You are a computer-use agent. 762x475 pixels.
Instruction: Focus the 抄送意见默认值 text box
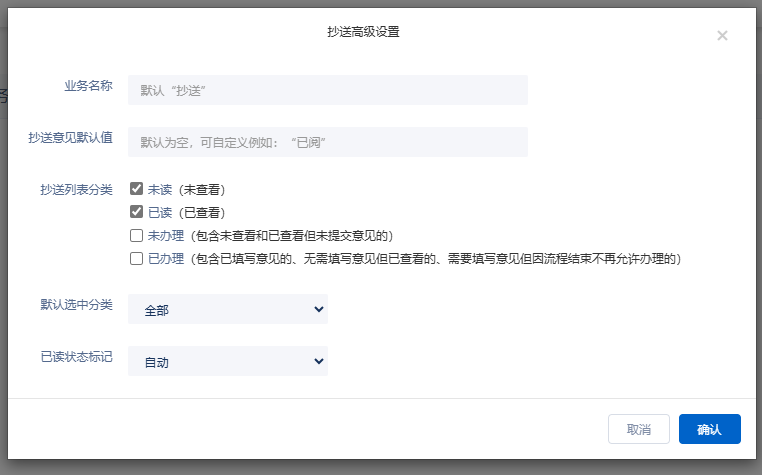(x=327, y=142)
